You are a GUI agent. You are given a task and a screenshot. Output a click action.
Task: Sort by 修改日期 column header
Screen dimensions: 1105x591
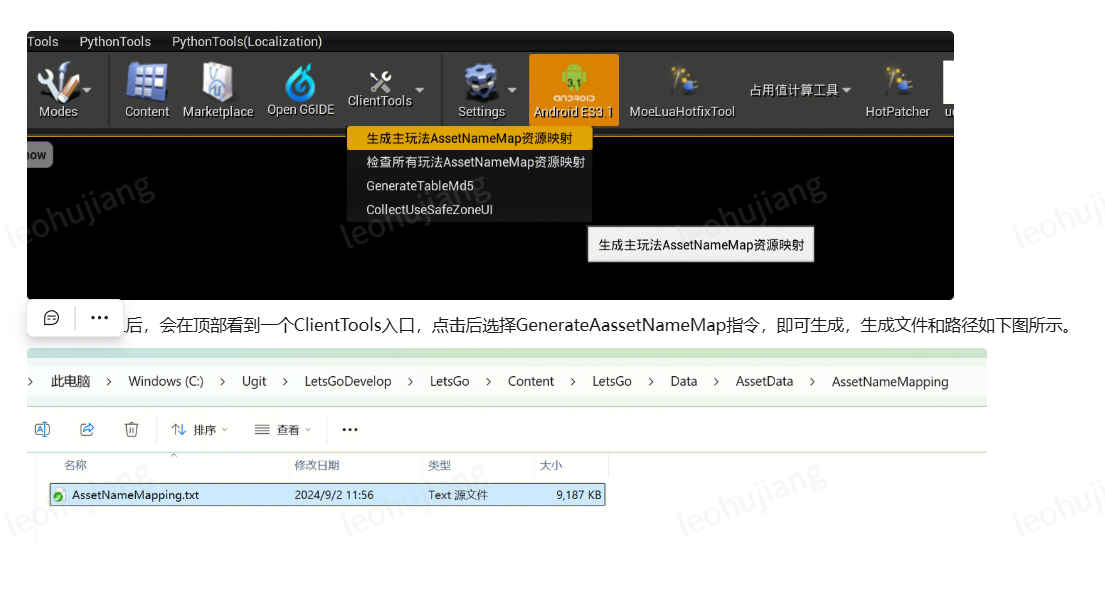tap(316, 465)
